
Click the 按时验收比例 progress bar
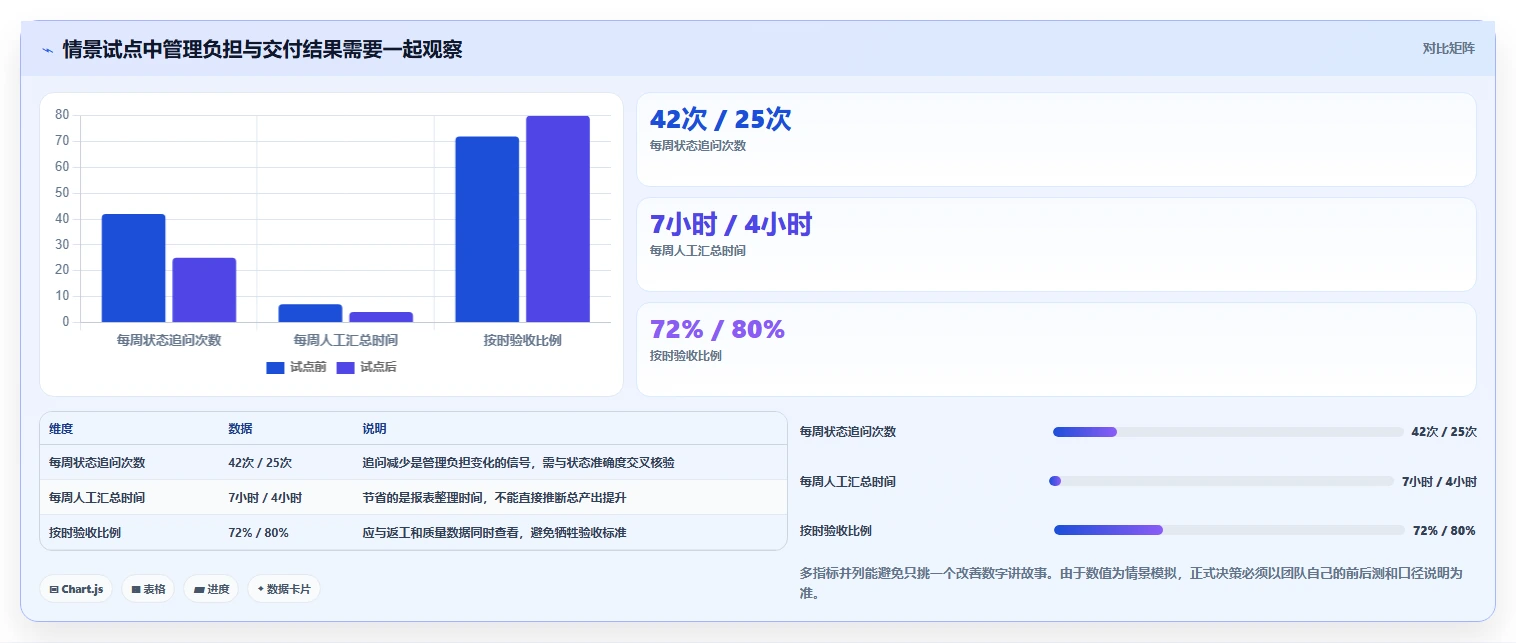[1229, 530]
